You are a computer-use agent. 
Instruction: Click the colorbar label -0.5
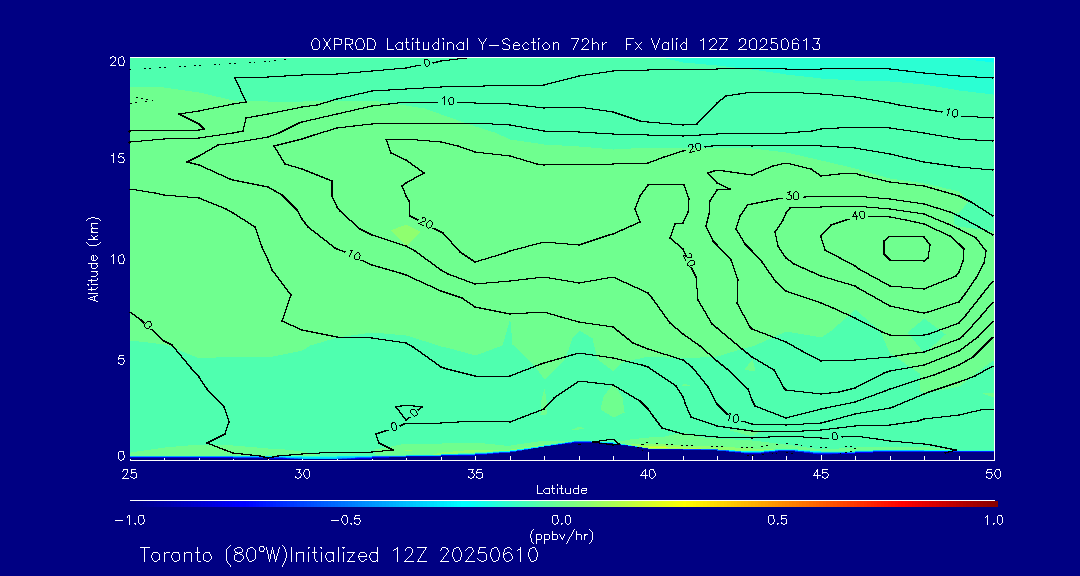pyautogui.click(x=346, y=520)
